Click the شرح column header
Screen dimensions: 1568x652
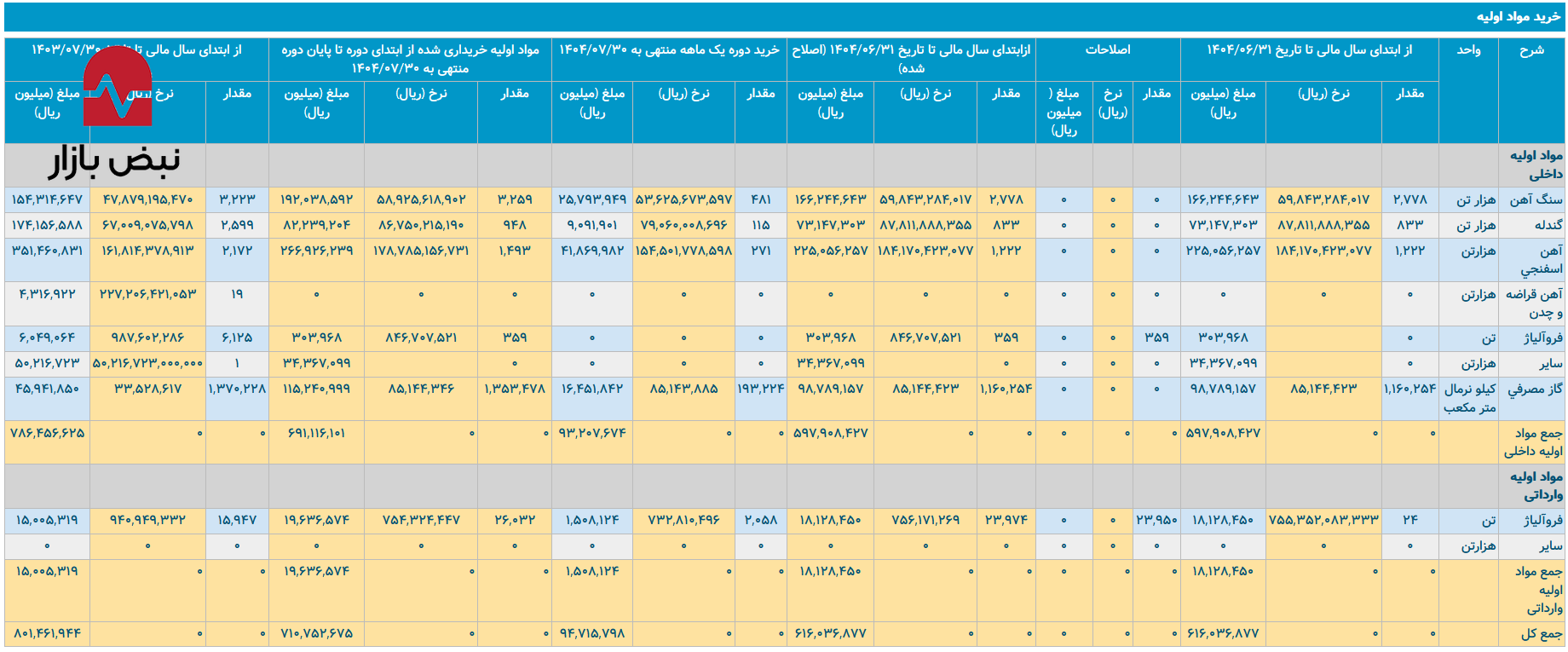[x=1531, y=50]
